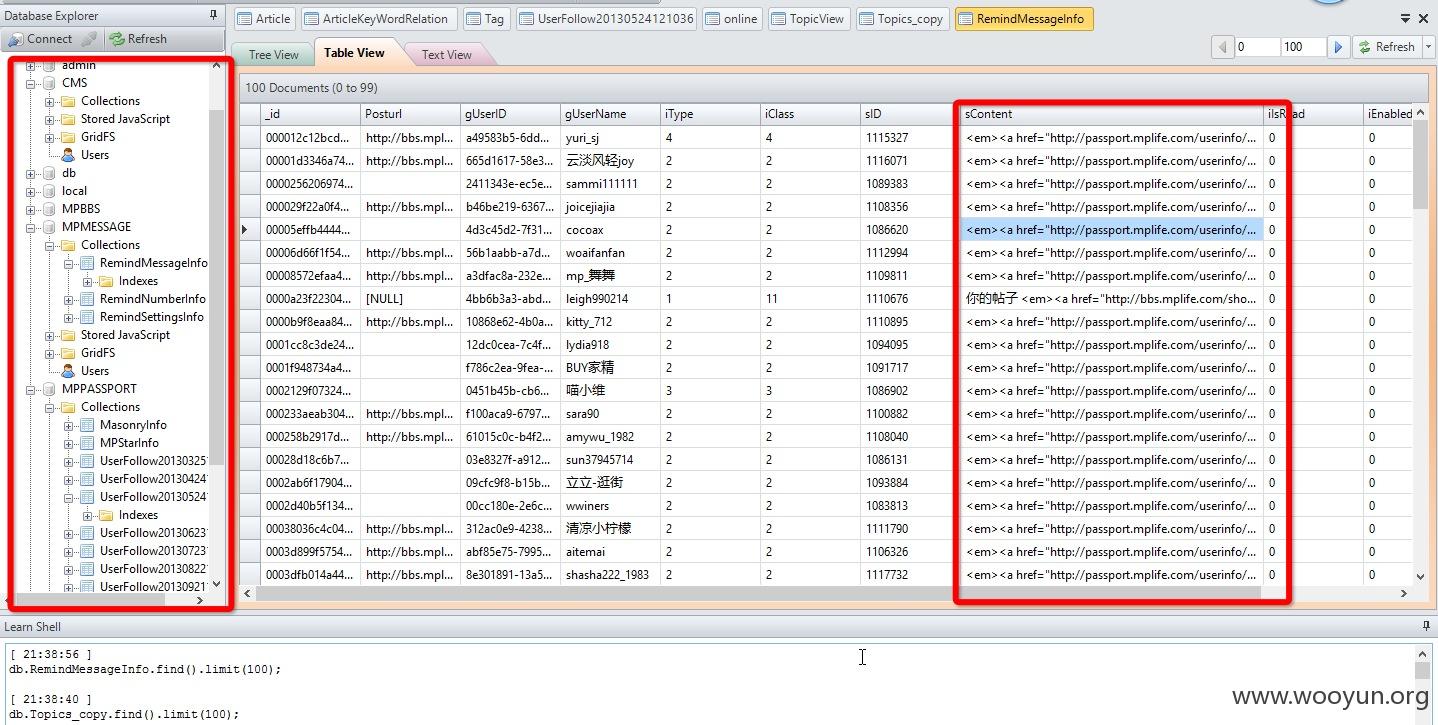Click the Users icon under MPMESSAGE

[x=68, y=371]
